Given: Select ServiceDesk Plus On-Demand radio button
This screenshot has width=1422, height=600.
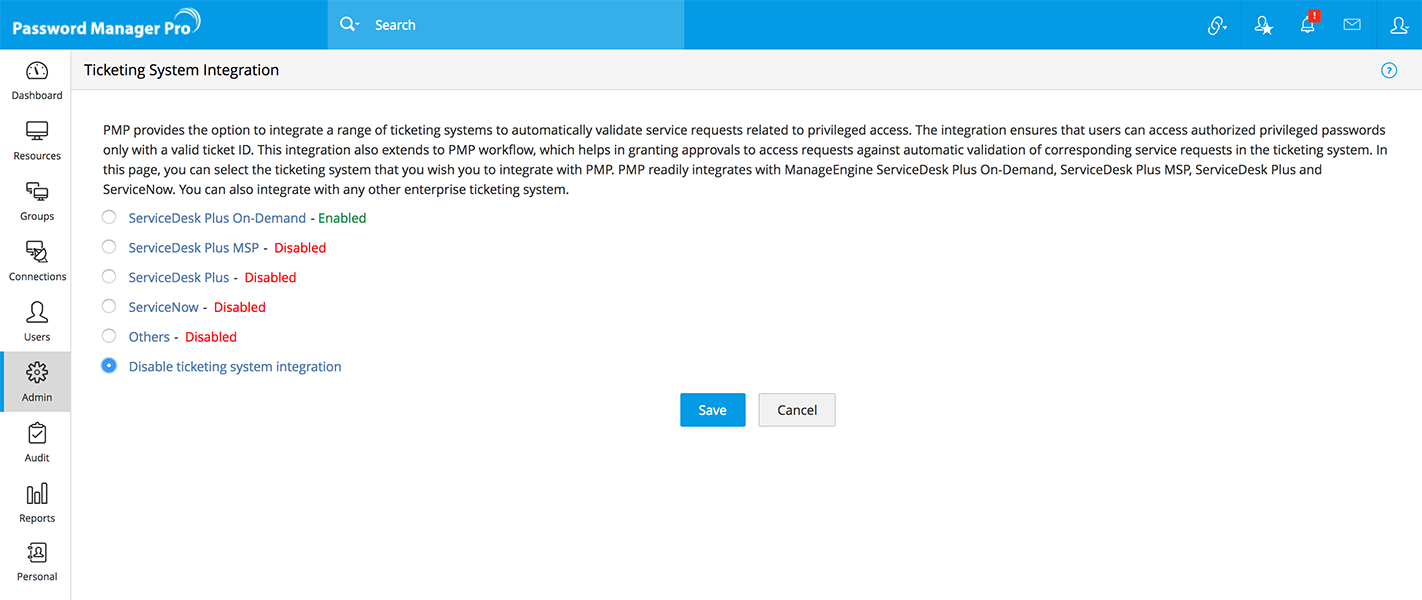Looking at the screenshot, I should [109, 217].
